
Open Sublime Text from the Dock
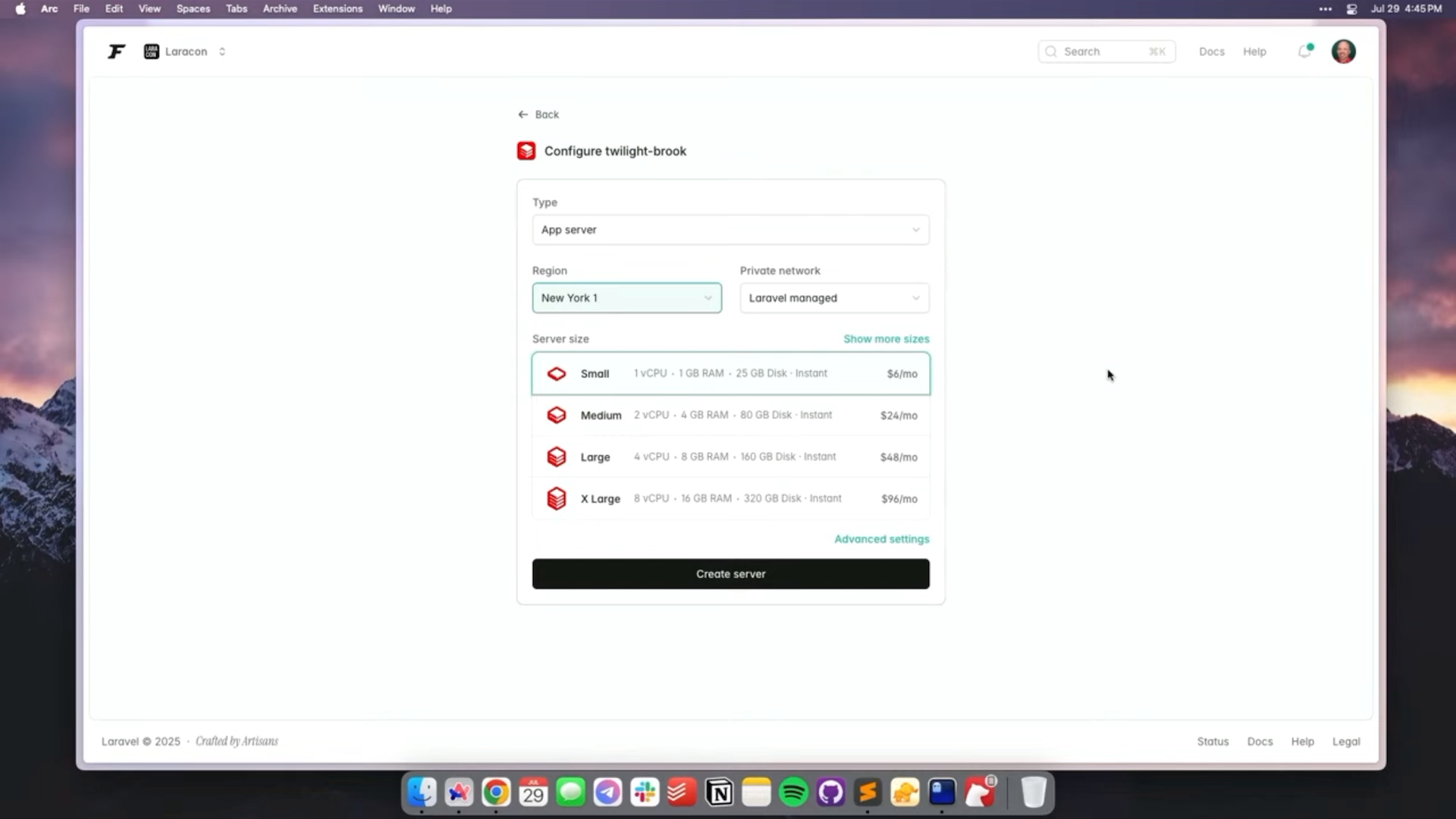coord(868,793)
